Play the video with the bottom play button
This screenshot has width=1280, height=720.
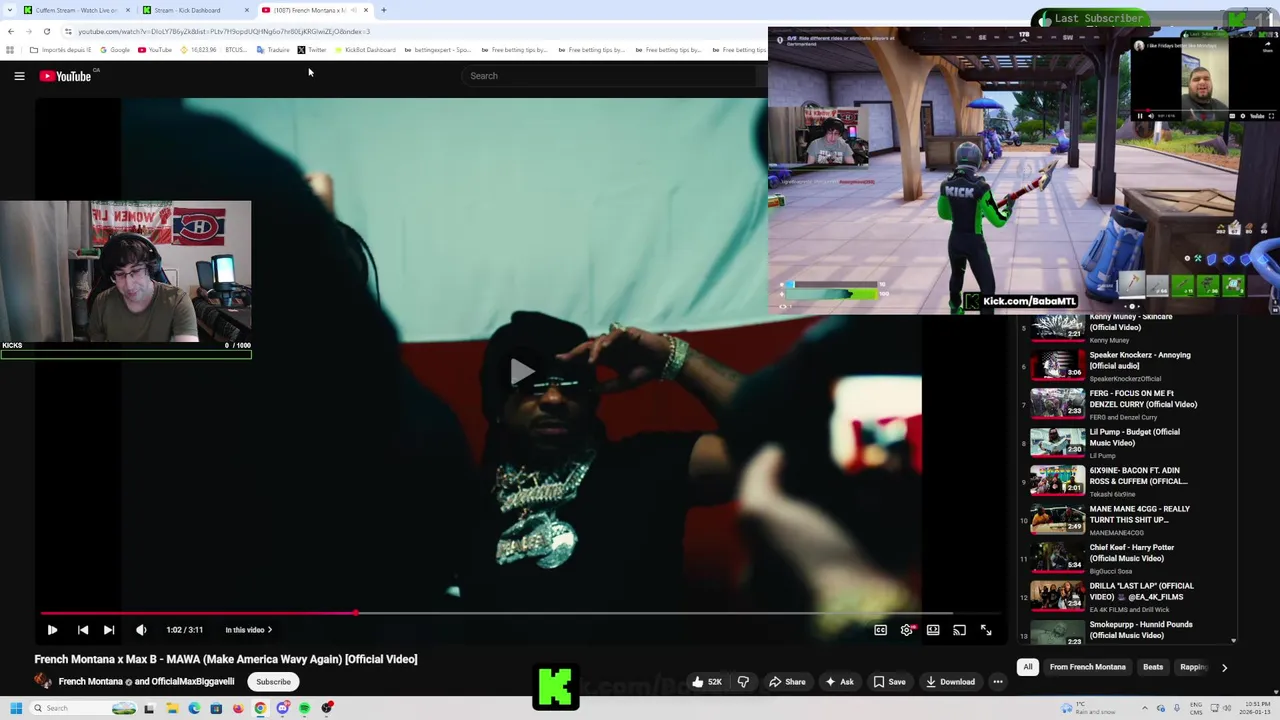coord(52,630)
